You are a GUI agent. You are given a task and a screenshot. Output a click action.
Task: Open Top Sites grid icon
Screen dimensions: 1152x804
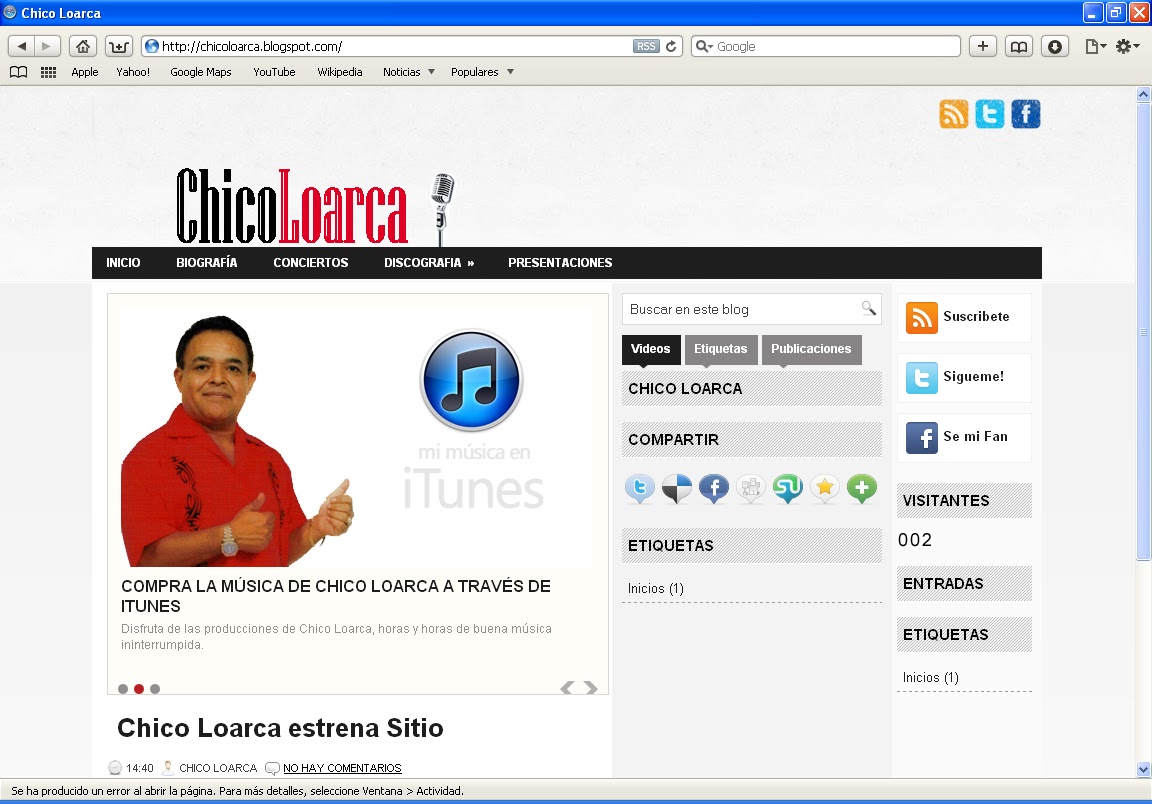(x=48, y=72)
